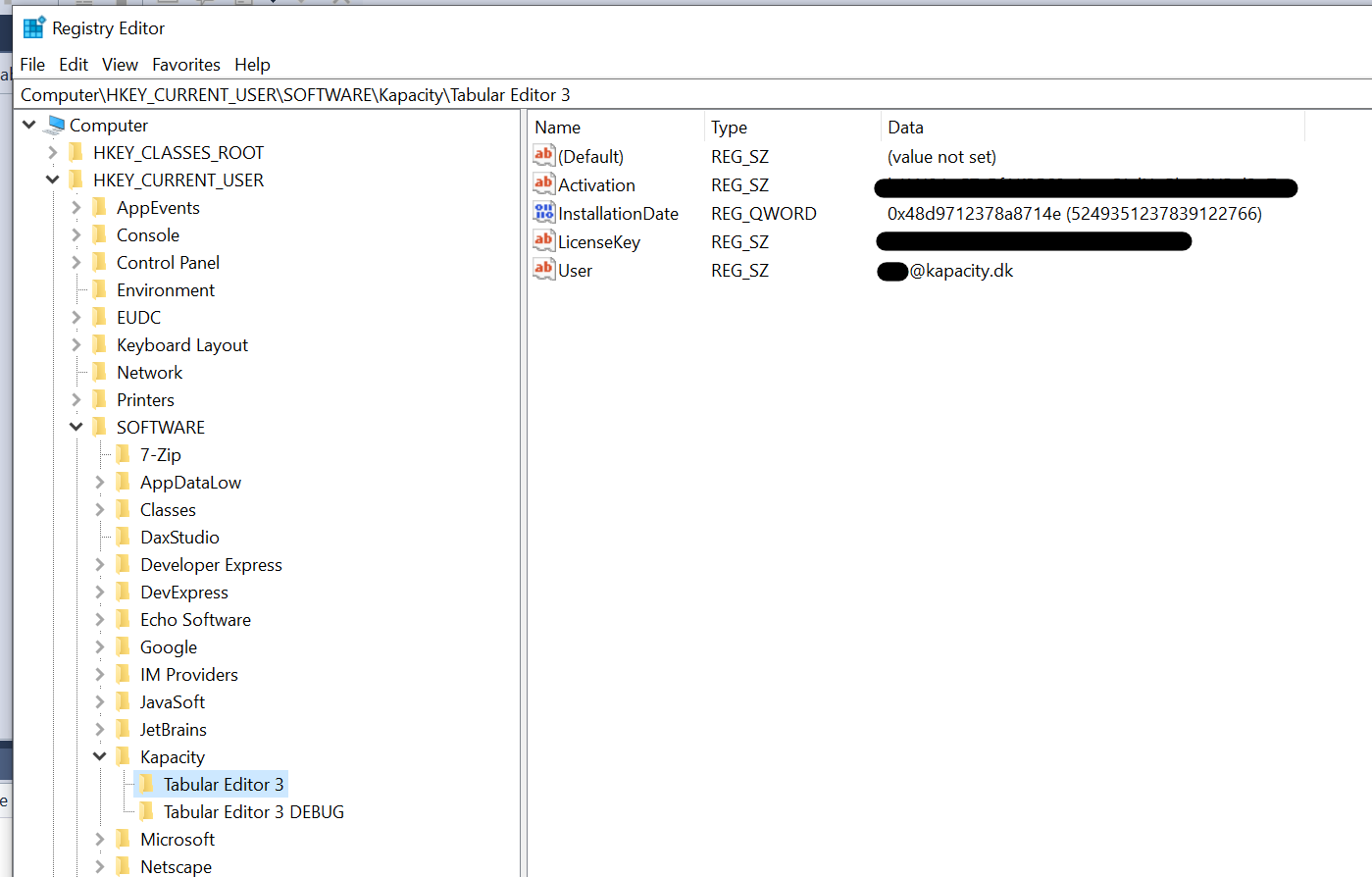Select the REG_QWORD icon beside InstallationDate
Viewport: 1372px width, 877px height.
coord(543,212)
